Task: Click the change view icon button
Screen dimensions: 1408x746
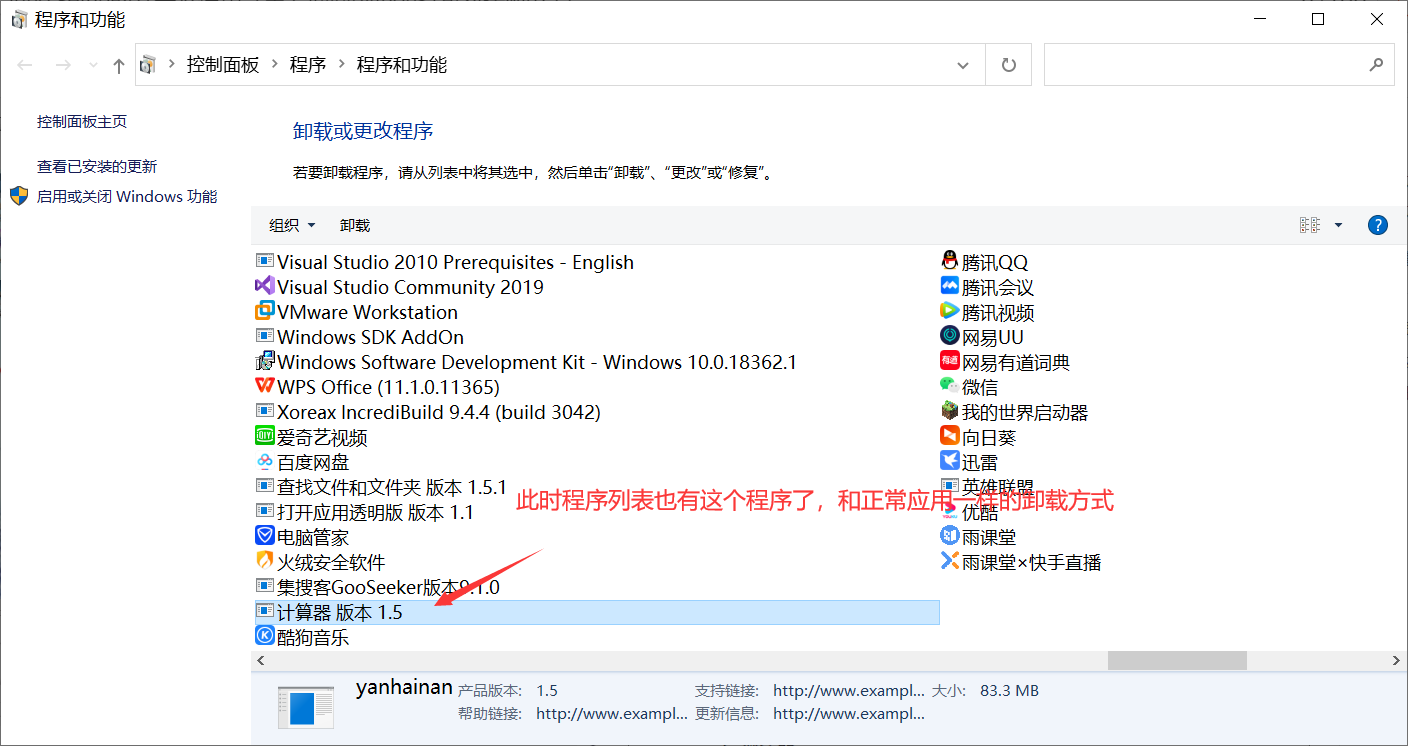Action: 1310,225
